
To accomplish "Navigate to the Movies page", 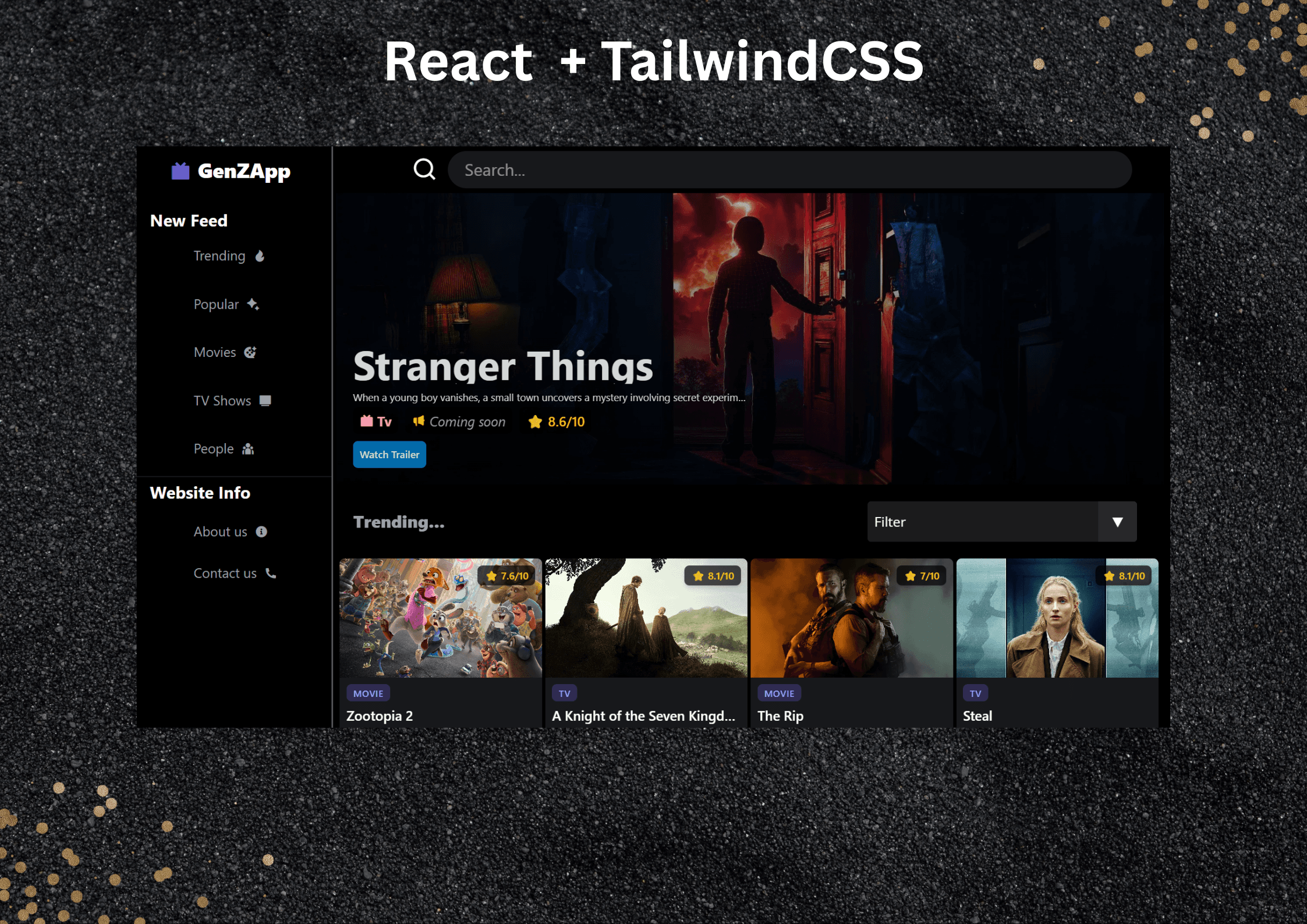I will 215,352.
